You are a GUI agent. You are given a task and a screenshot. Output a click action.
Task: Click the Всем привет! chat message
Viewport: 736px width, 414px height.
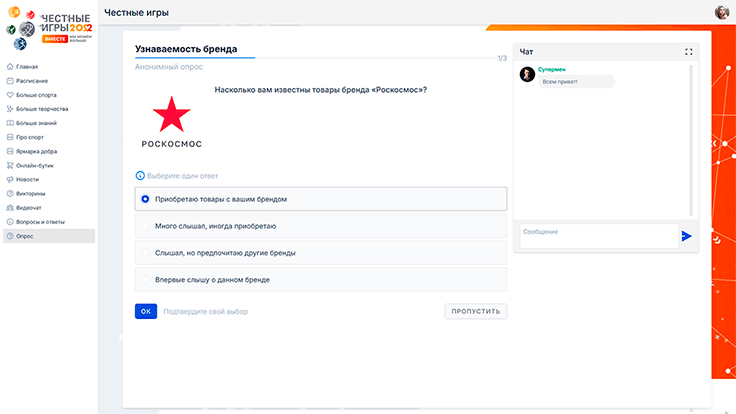pos(576,82)
